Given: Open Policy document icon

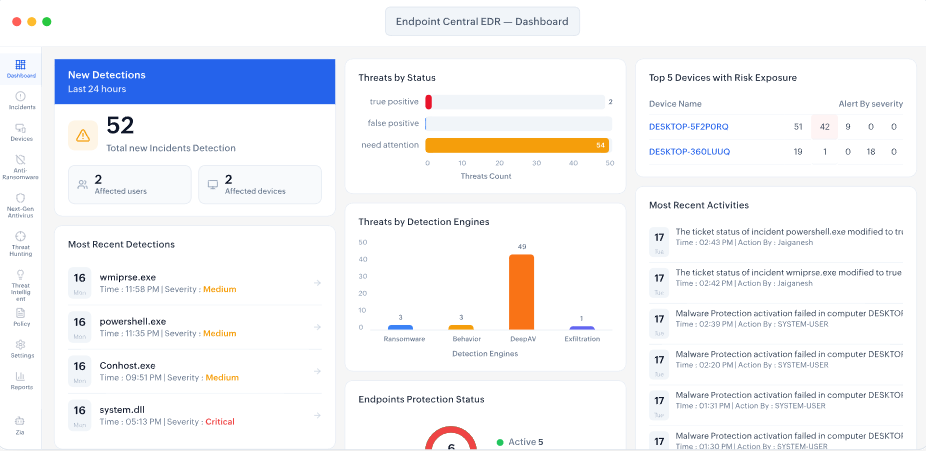Looking at the screenshot, I should point(21,313).
